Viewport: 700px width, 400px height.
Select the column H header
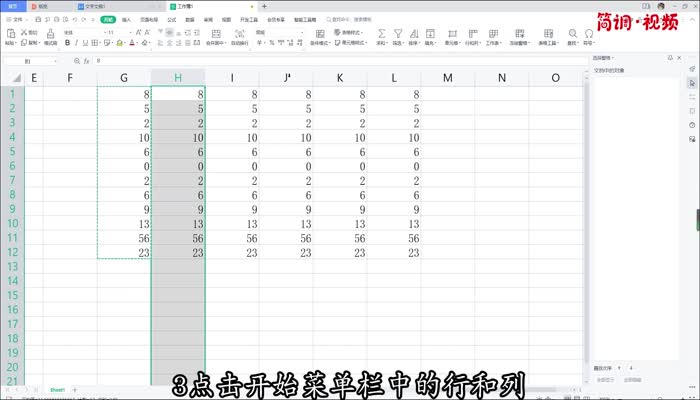tap(178, 77)
